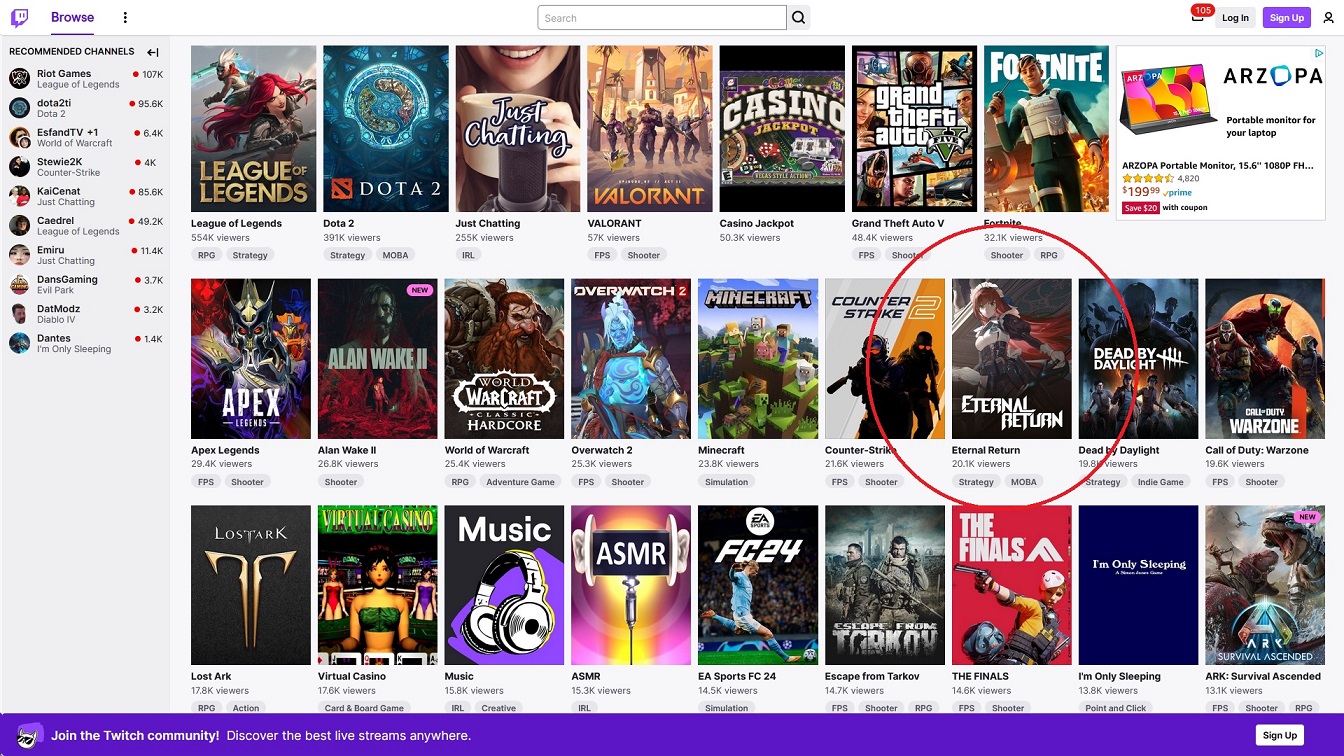Click the Twitch logo home icon
Screen dimensions: 1344x756
point(19,17)
